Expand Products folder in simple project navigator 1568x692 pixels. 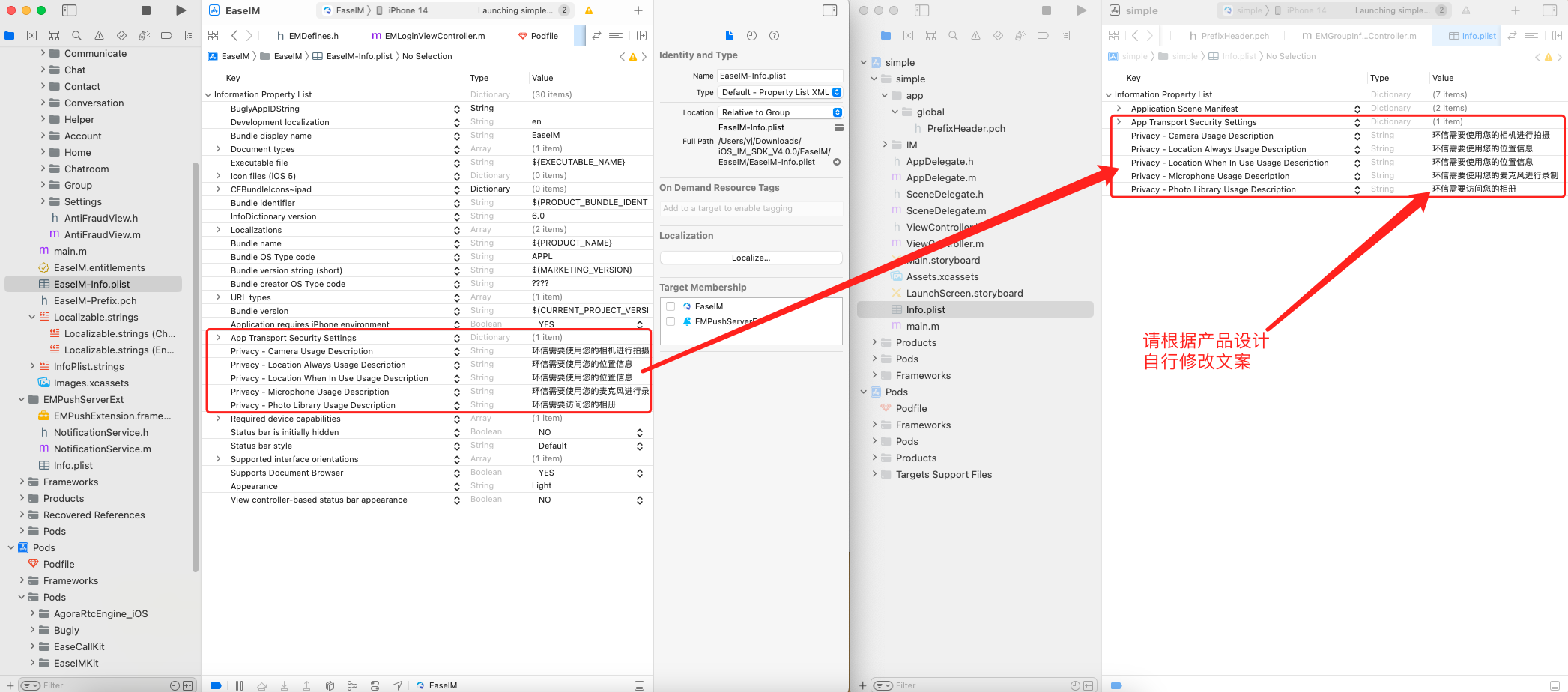(x=874, y=342)
